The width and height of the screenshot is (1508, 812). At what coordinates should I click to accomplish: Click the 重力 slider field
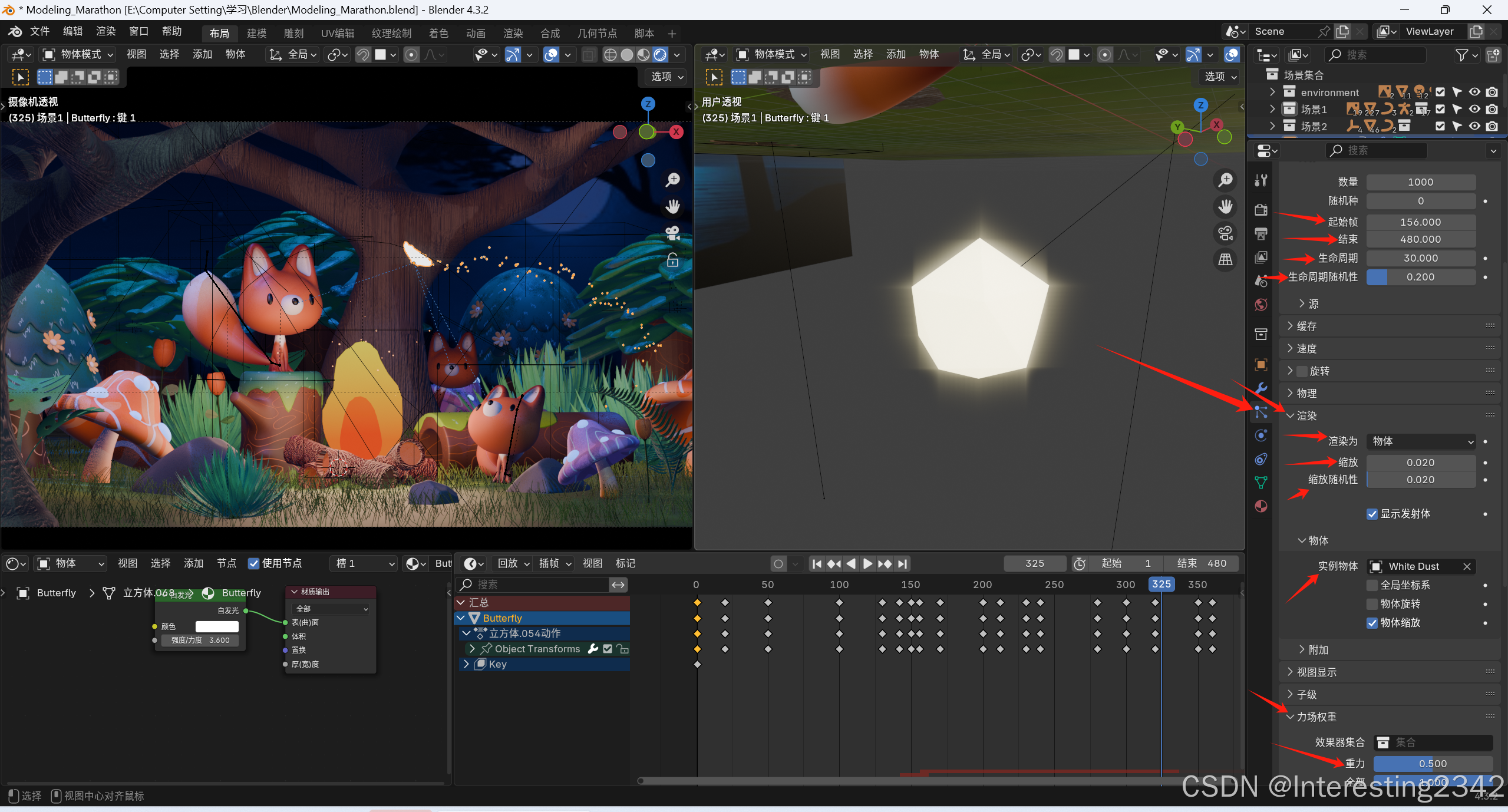[x=1432, y=764]
